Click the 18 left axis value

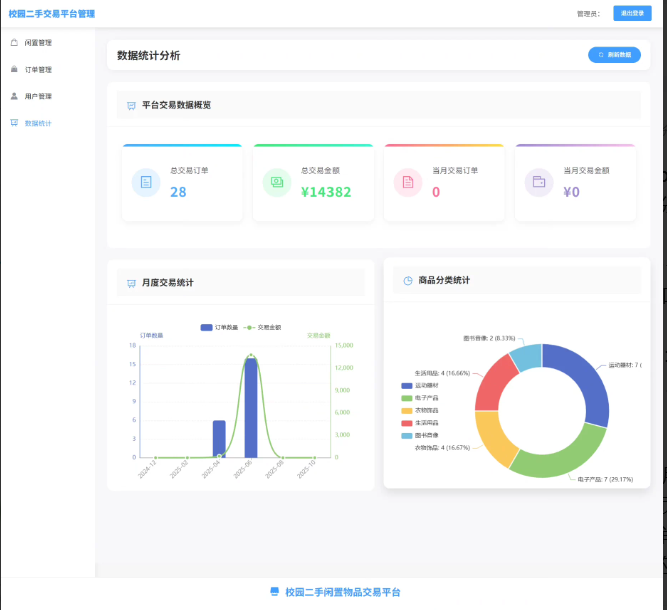[x=133, y=345]
